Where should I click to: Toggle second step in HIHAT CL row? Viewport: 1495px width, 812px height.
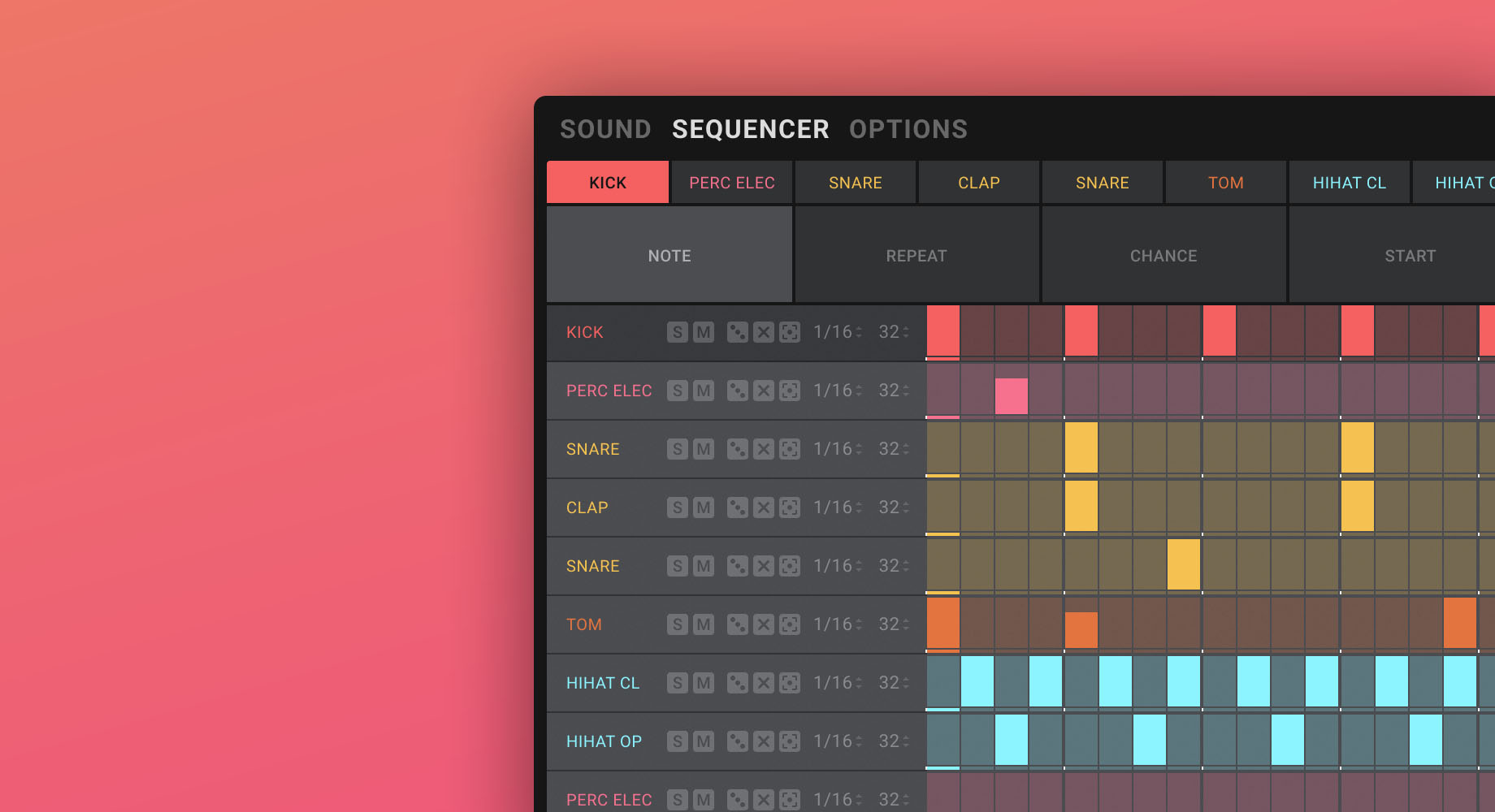tap(977, 681)
